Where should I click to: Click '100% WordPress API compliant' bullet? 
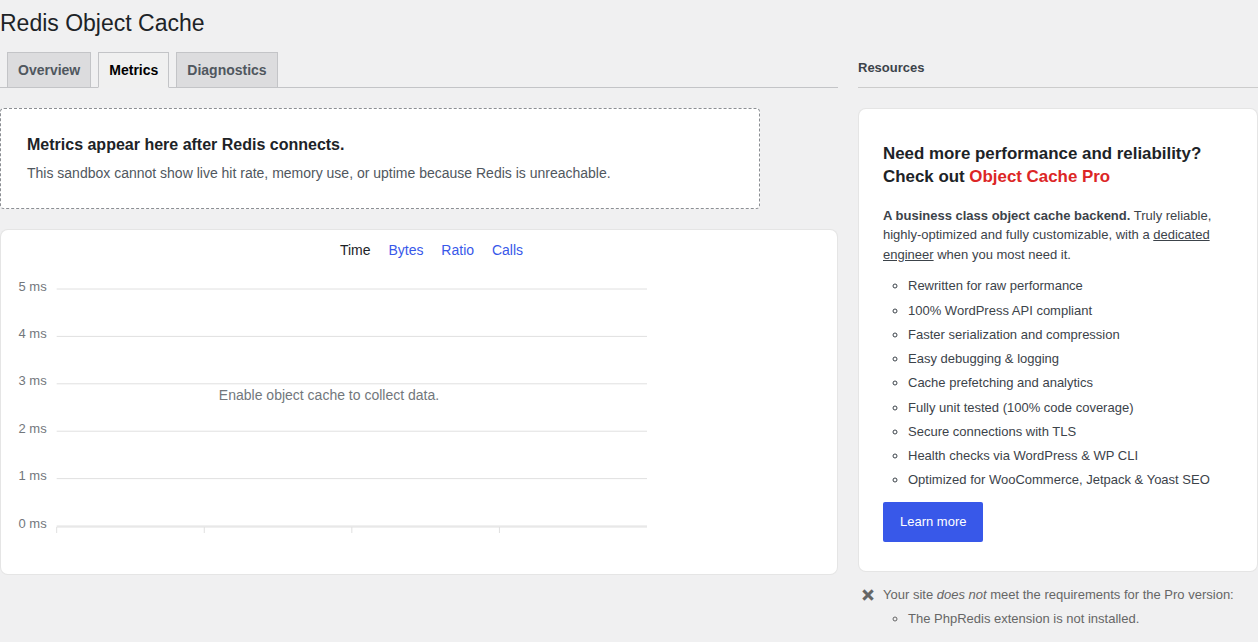pyautogui.click(x=1000, y=311)
